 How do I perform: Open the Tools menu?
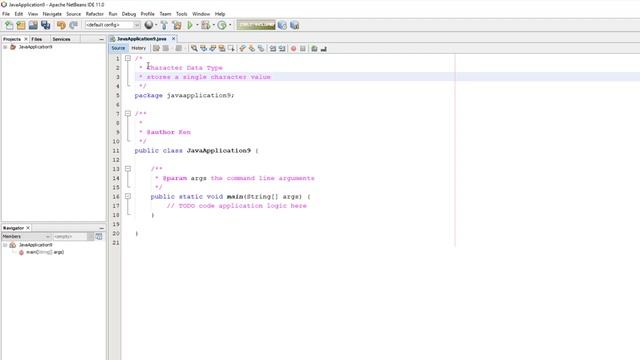[182, 14]
